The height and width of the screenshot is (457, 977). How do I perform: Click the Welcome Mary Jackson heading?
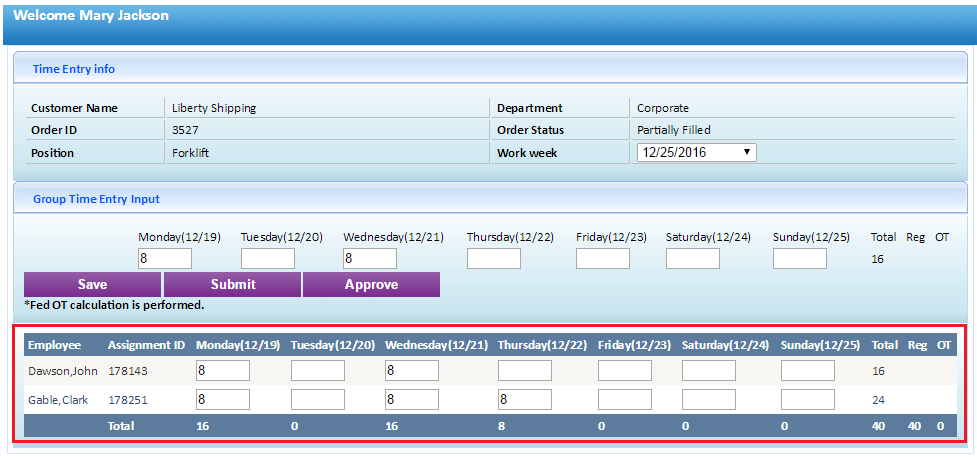[91, 16]
